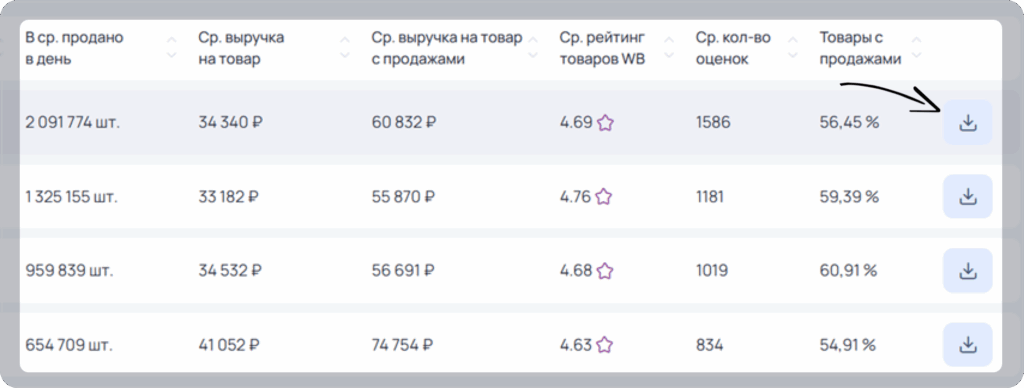Download the row with 654 709 шт.
Viewport: 1024px width, 388px height.
click(x=967, y=344)
